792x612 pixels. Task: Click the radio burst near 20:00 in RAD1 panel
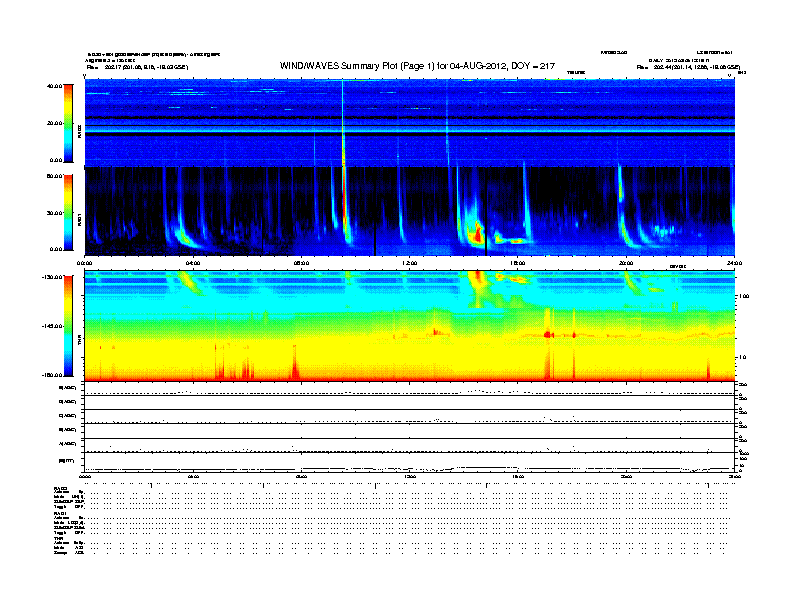tap(622, 207)
